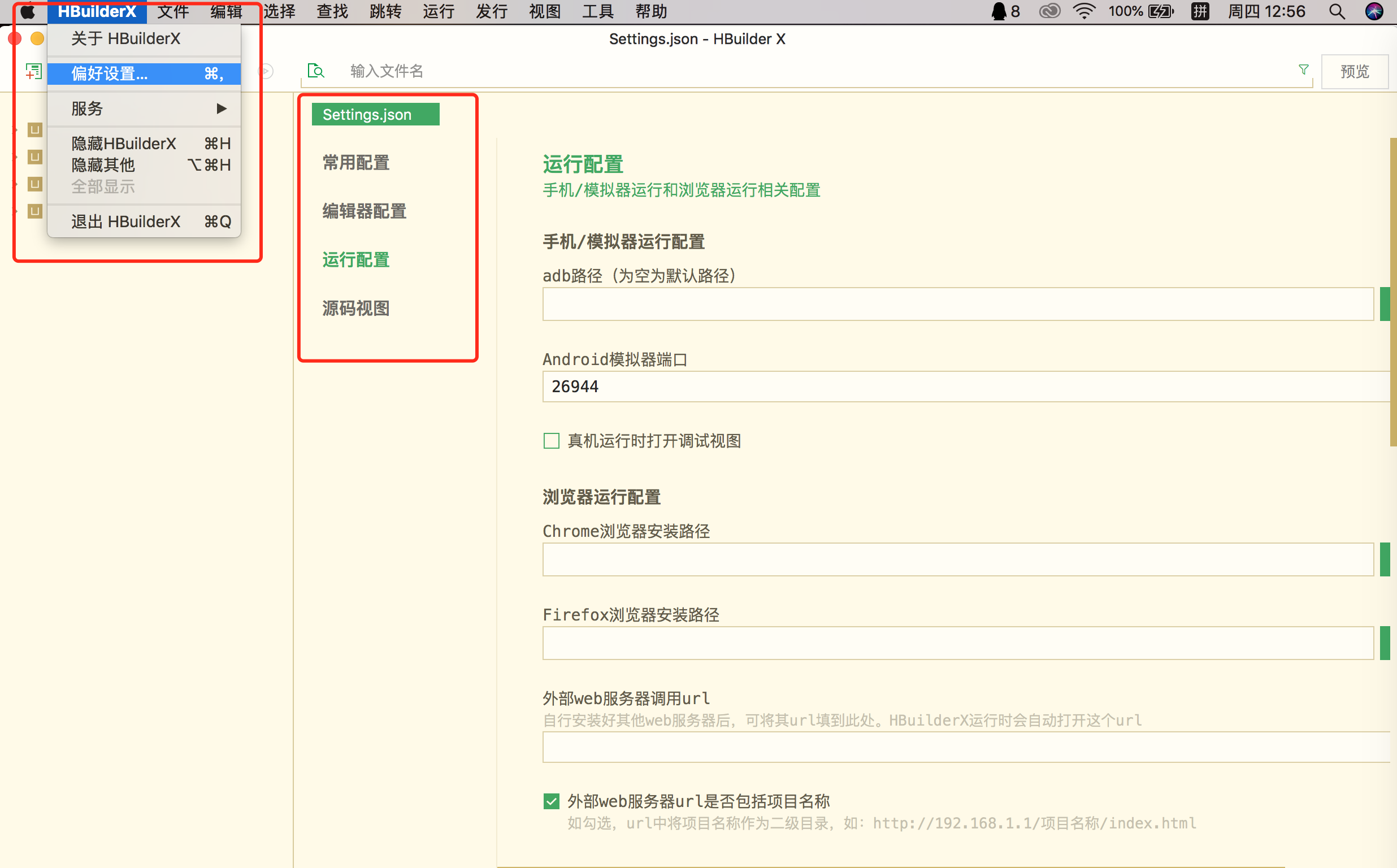Switch to the 编辑器配置 settings tab
The image size is (1397, 868).
364,211
